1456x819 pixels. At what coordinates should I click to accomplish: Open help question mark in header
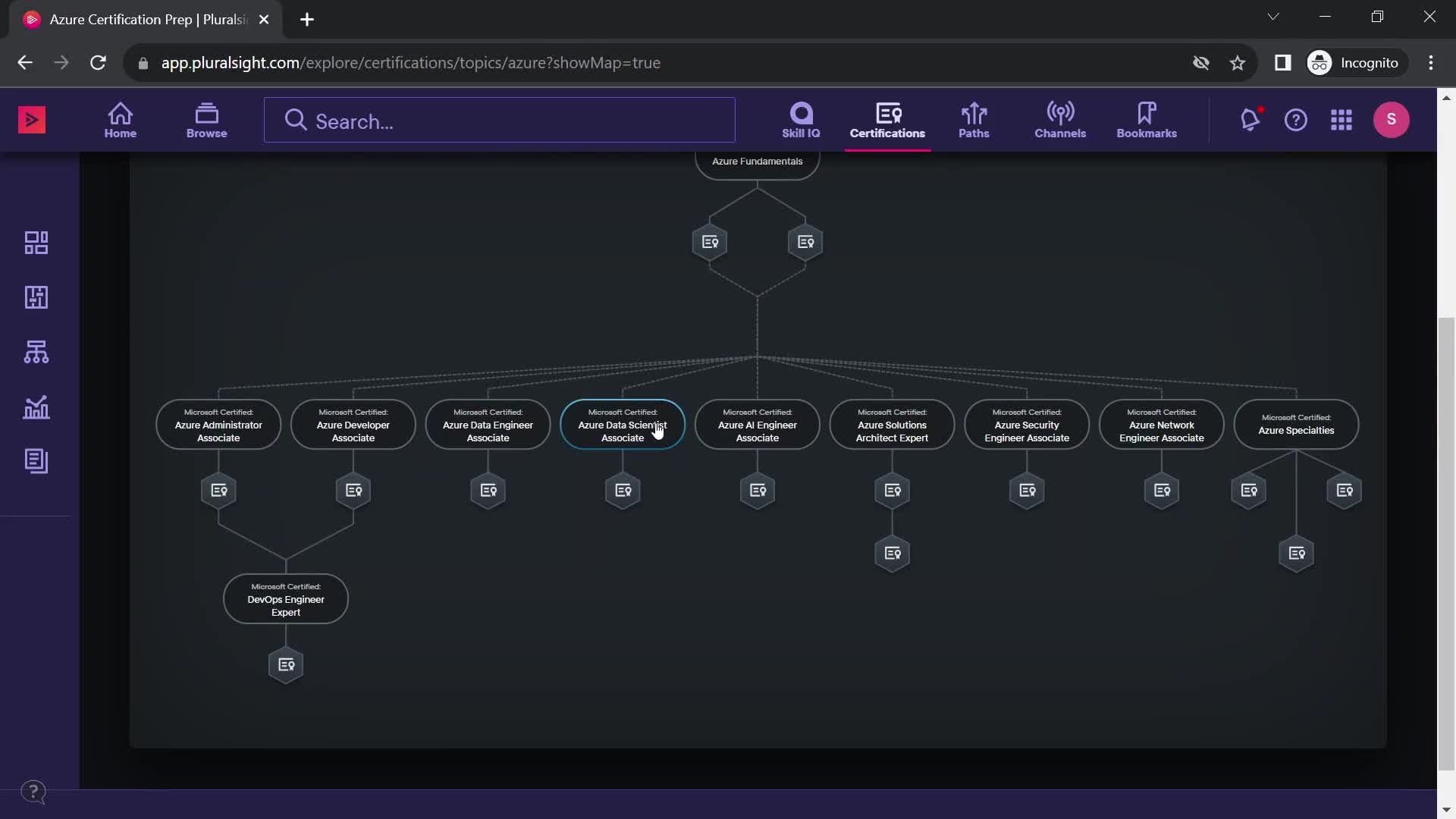click(1296, 120)
